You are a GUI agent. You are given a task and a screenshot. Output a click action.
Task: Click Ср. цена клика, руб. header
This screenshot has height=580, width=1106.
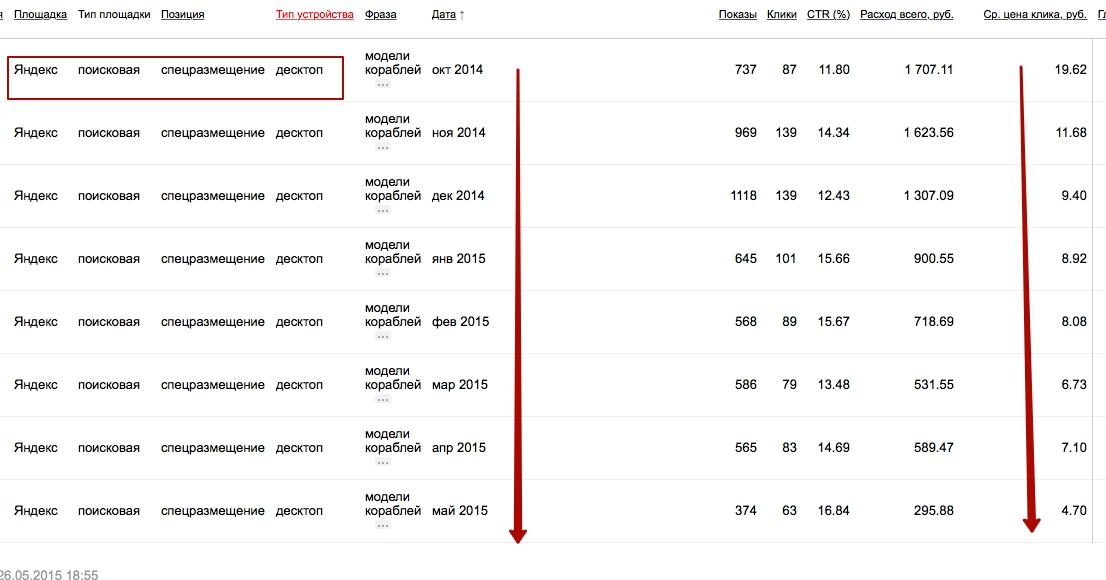pyautogui.click(x=1034, y=15)
